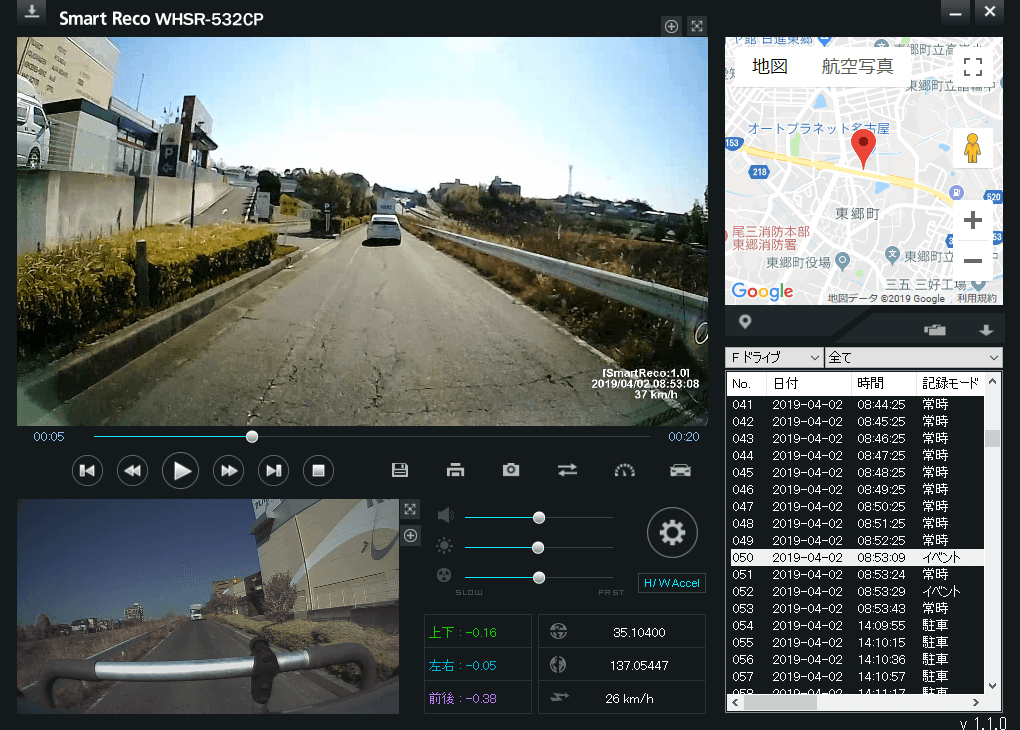Click the swap cameras arrows icon

point(567,470)
